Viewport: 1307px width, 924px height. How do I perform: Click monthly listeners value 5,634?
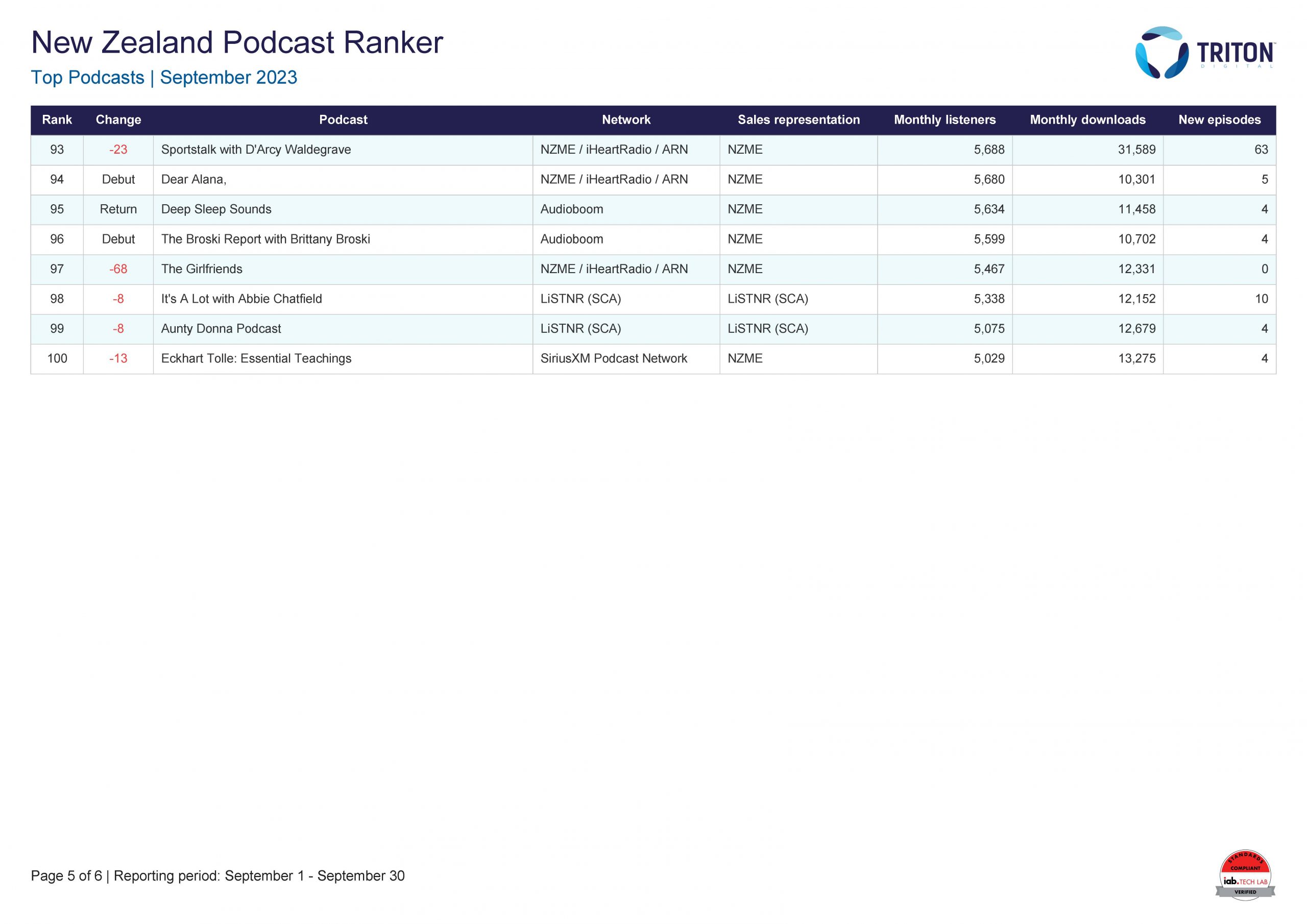pyautogui.click(x=989, y=209)
